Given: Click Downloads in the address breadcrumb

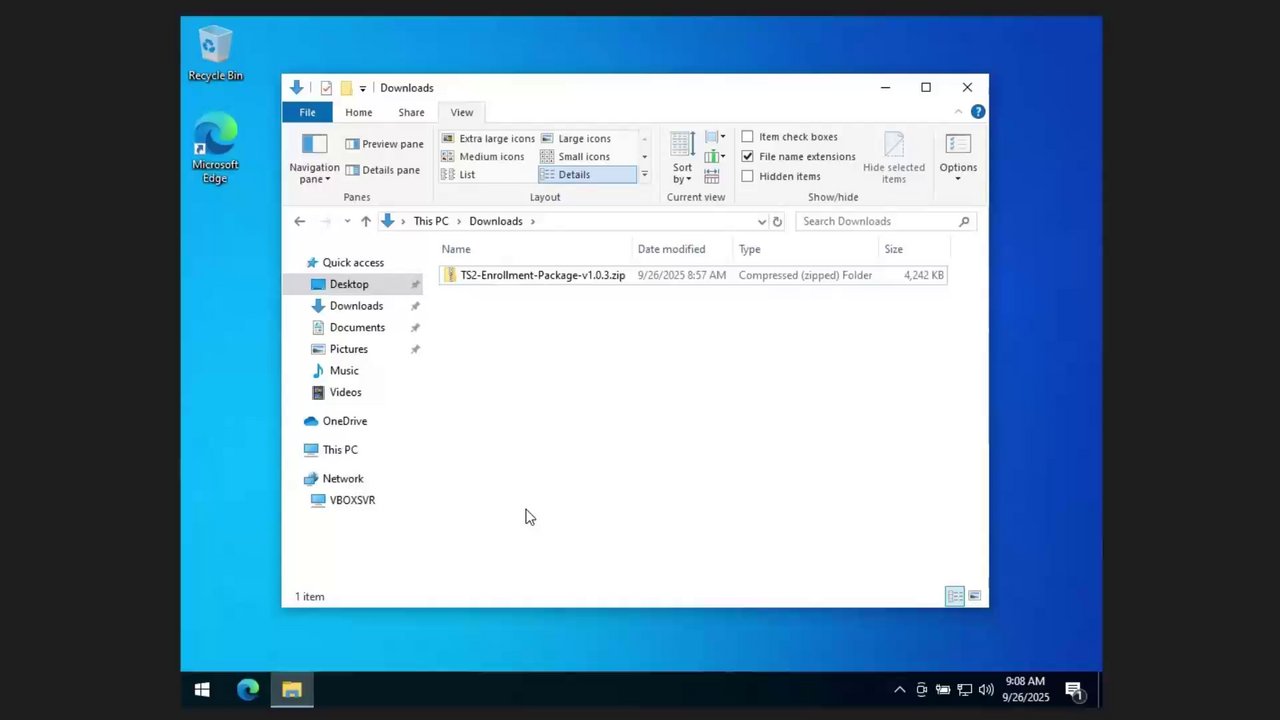Looking at the screenshot, I should 496,221.
